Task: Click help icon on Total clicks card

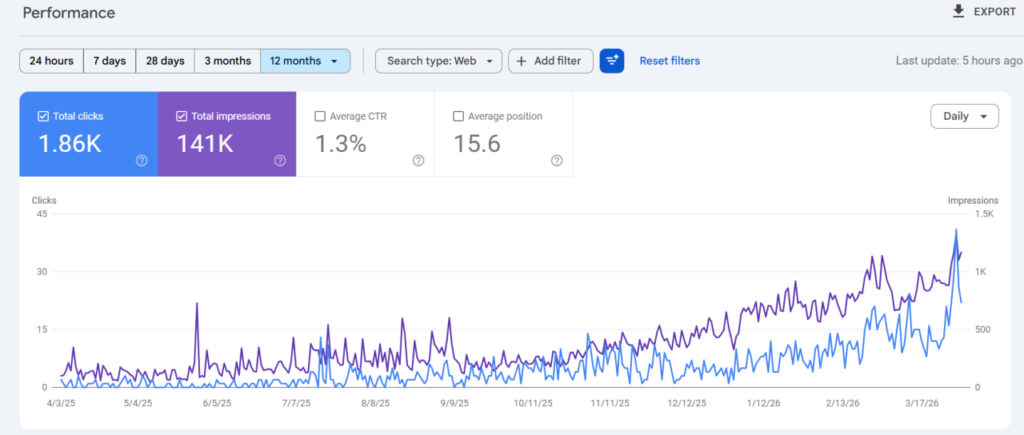Action: (x=142, y=161)
